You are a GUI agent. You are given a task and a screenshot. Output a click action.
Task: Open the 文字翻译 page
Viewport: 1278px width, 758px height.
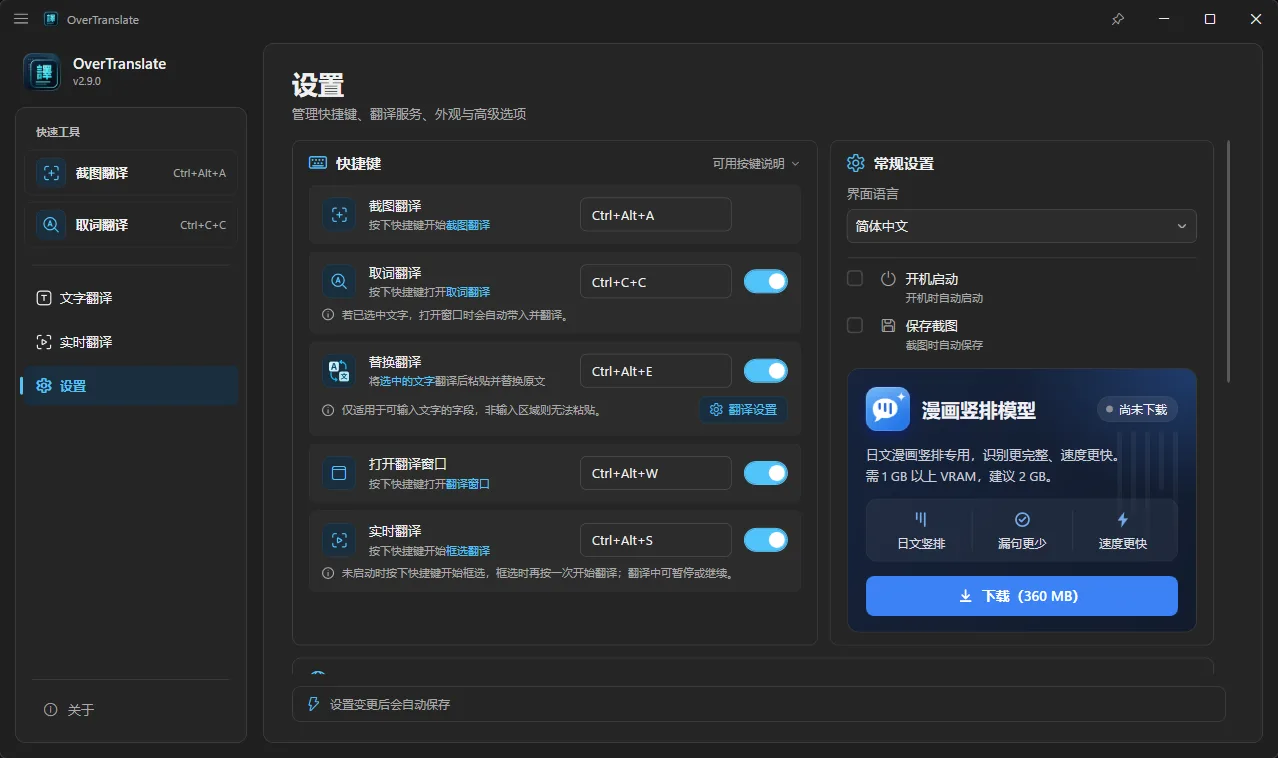coord(131,298)
